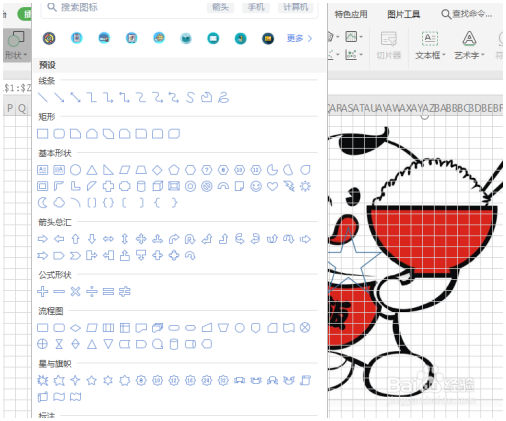
Task: Select the rounded rectangle shape
Action: tap(59, 134)
